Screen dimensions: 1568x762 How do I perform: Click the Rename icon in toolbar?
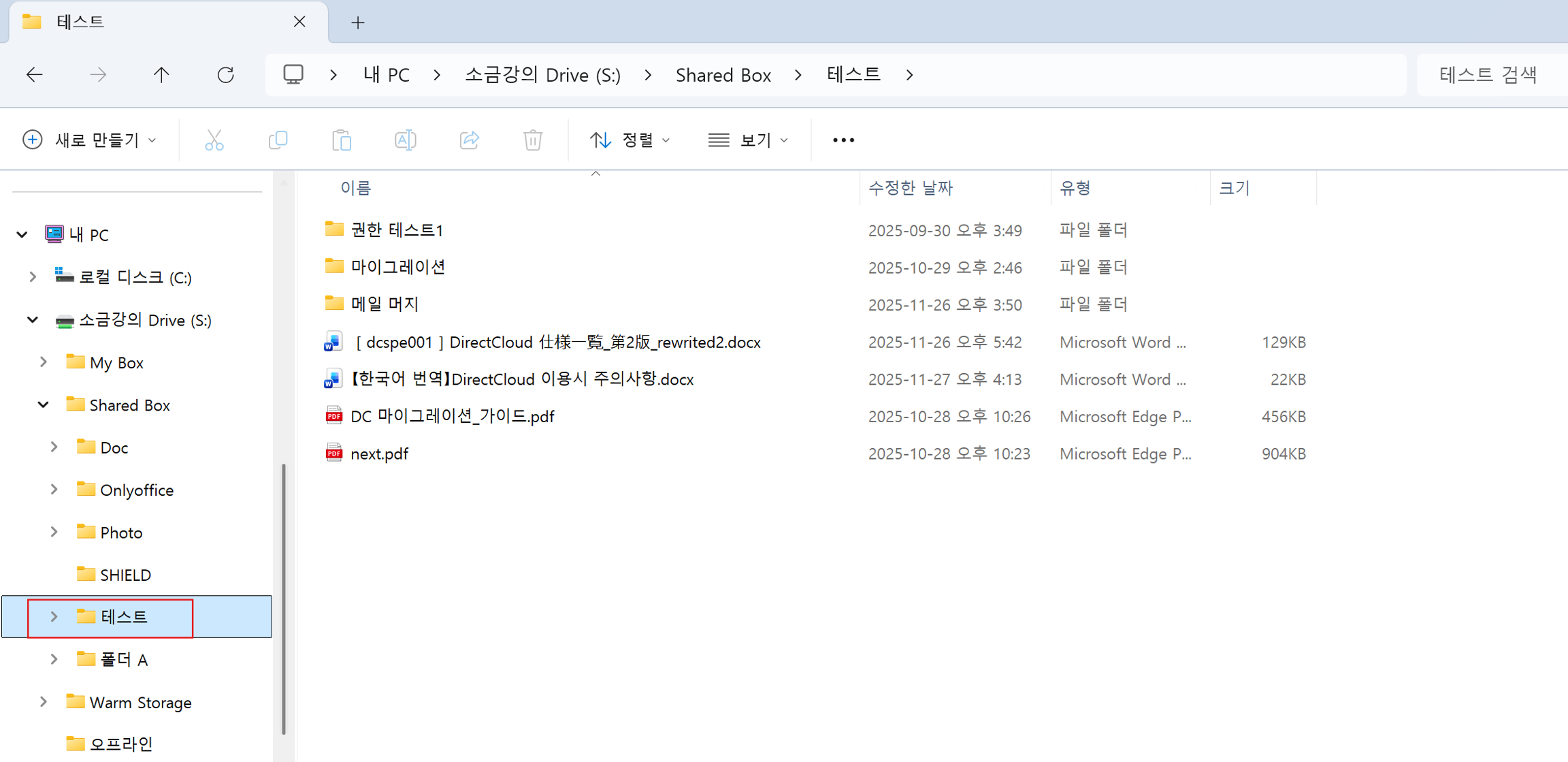[x=406, y=140]
